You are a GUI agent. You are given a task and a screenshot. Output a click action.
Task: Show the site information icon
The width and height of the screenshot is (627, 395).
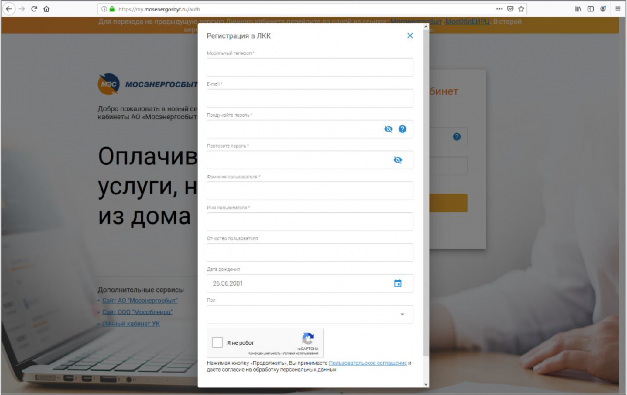[x=104, y=9]
